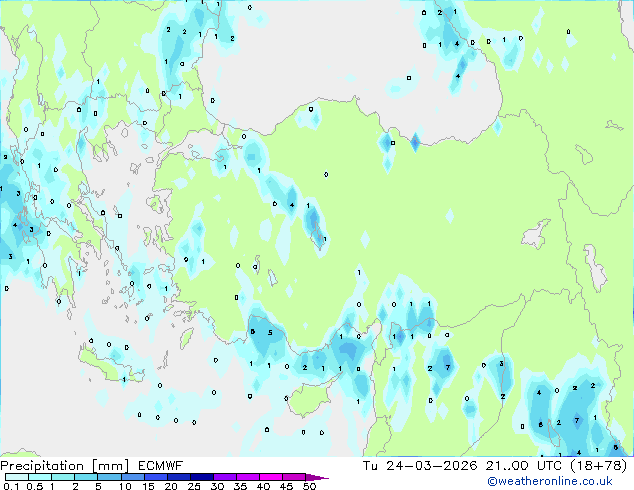Screen dimensions: 634x490
Task: Select the date '24-03-2026' in timestamp
Action: (x=431, y=466)
